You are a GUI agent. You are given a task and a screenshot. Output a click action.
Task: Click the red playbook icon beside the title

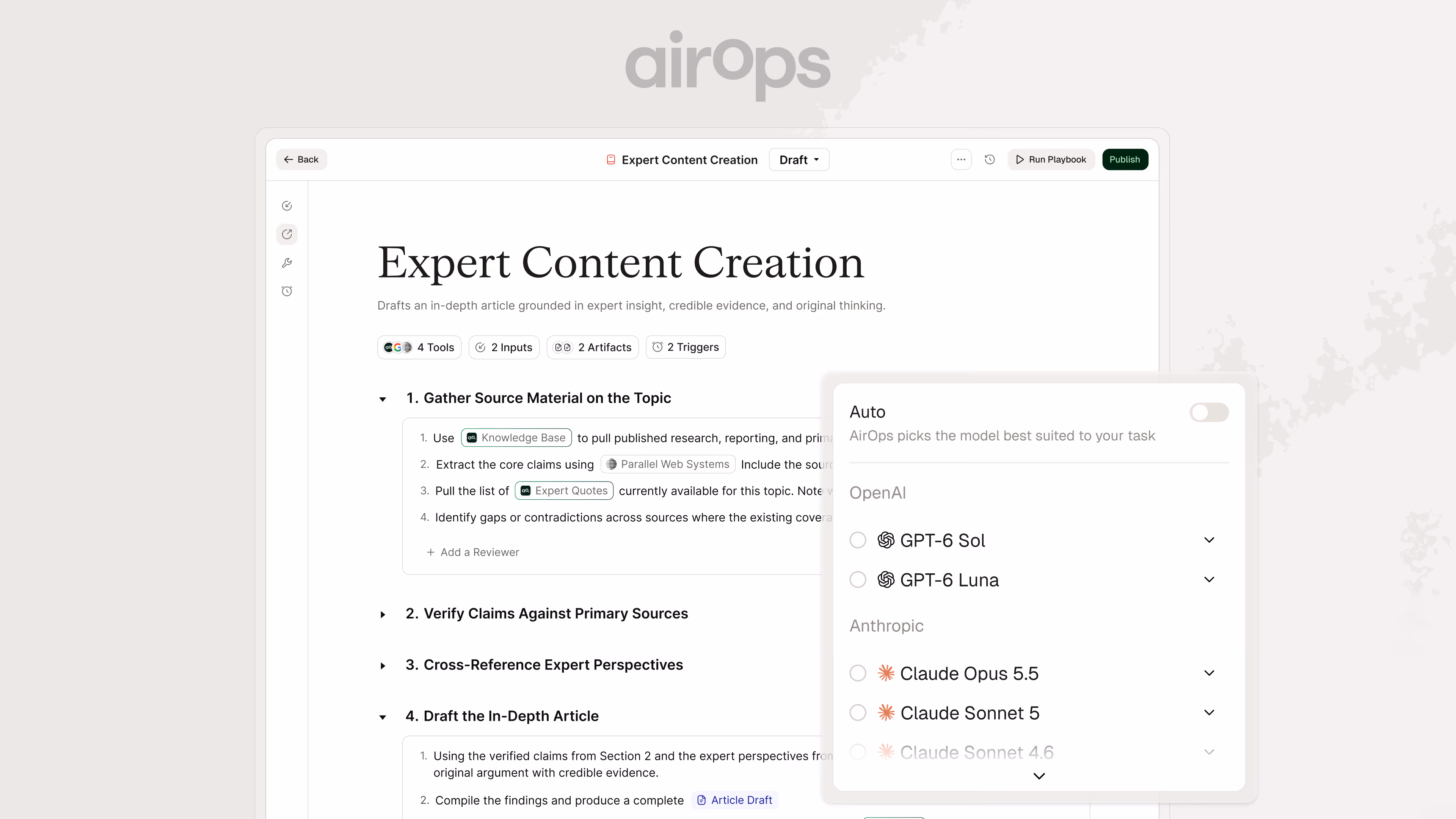pos(610,159)
